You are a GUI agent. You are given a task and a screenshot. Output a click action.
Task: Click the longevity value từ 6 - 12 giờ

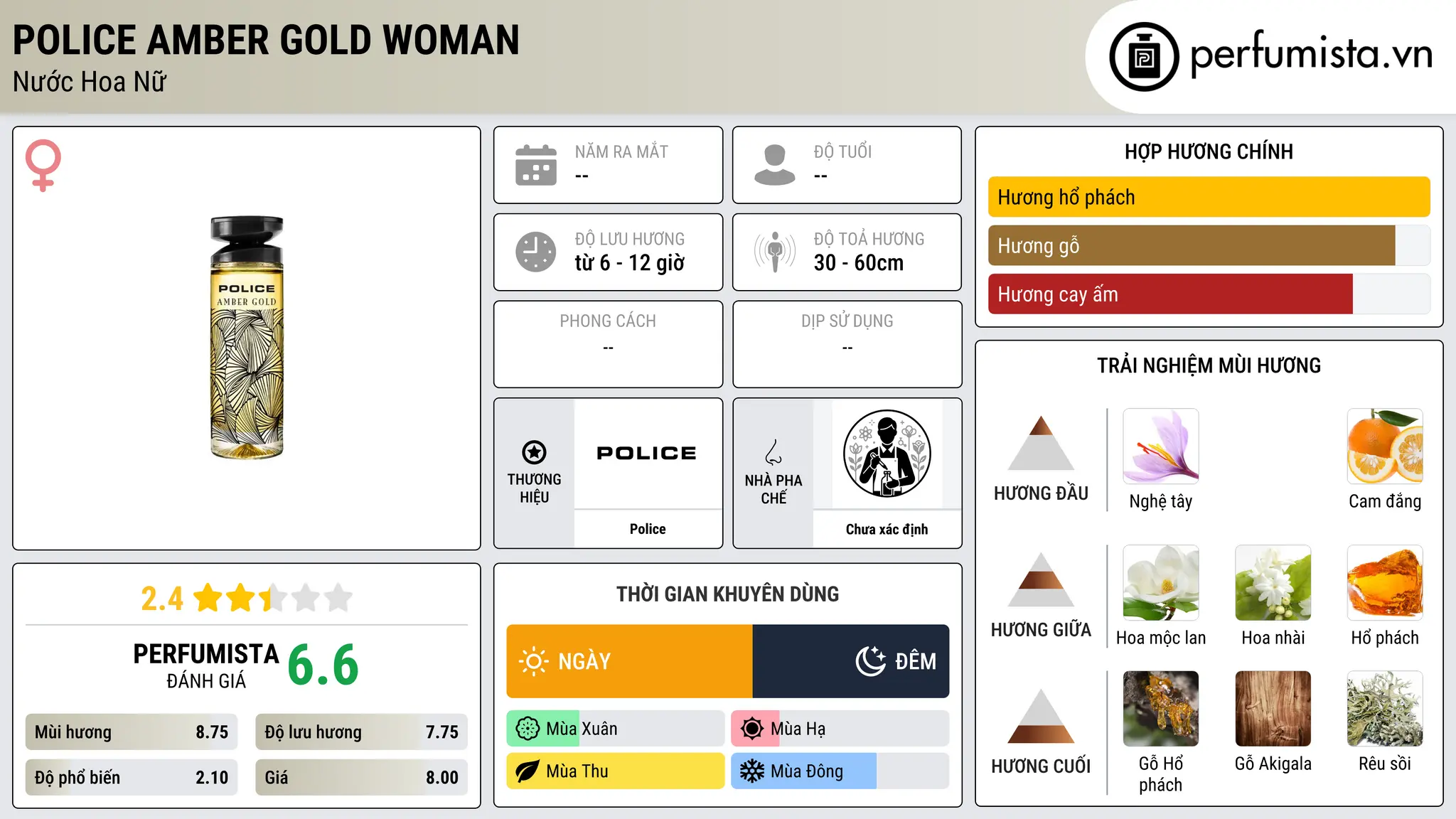pyautogui.click(x=629, y=263)
